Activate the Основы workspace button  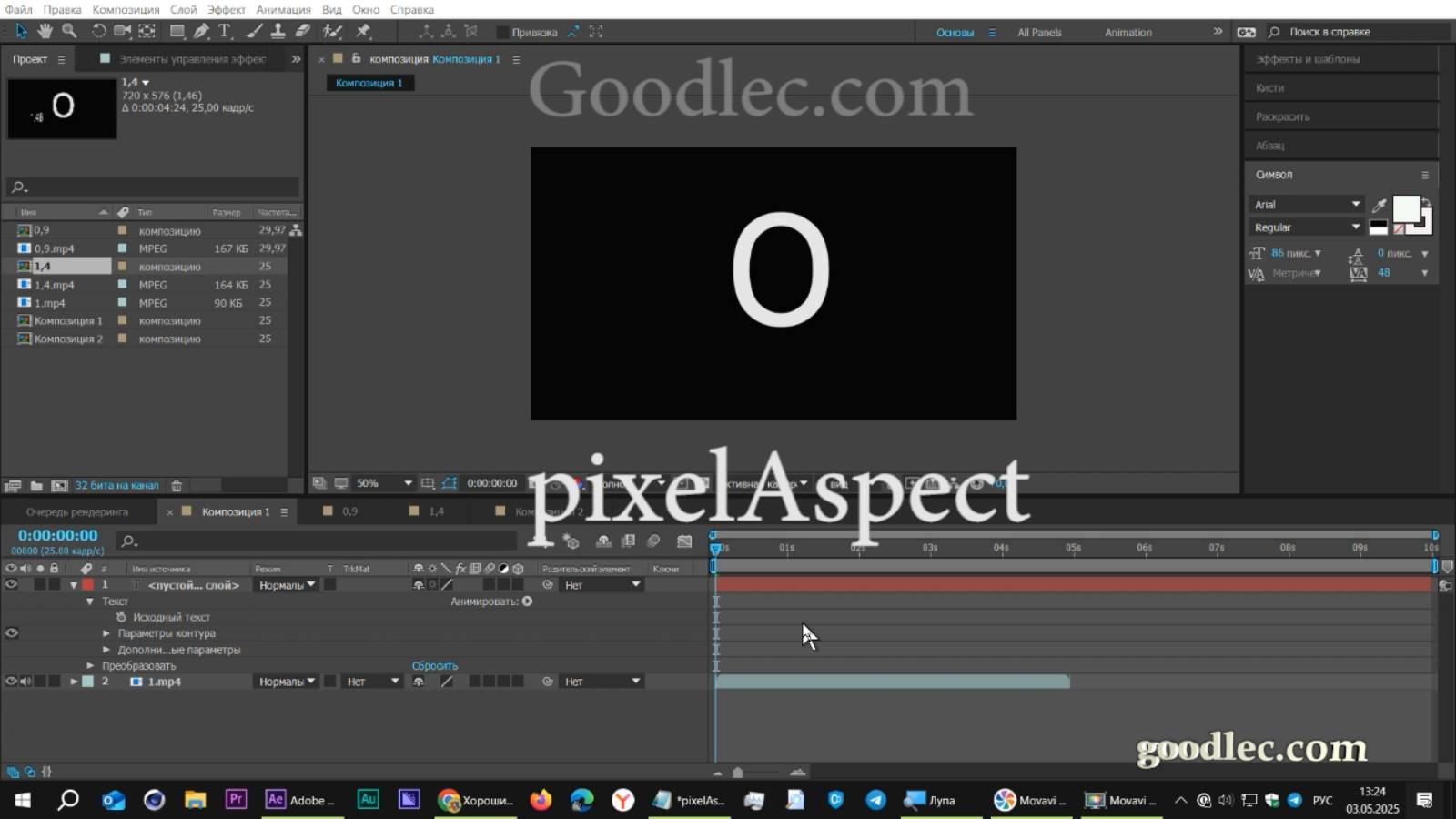(x=955, y=32)
